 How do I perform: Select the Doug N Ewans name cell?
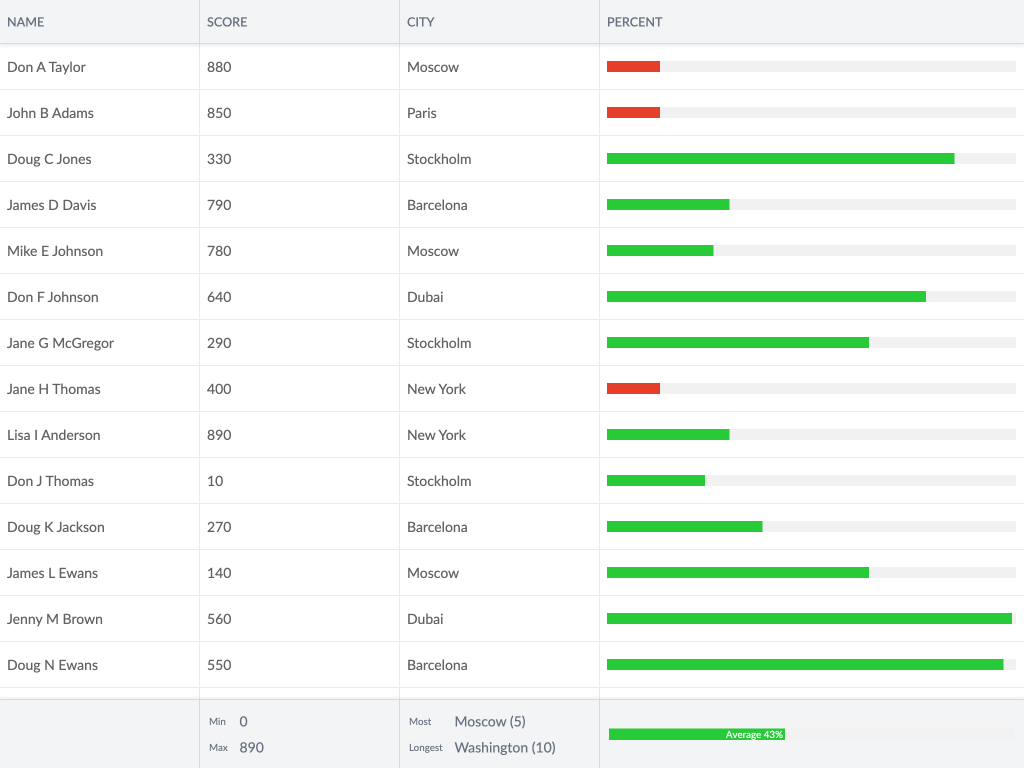(x=99, y=665)
